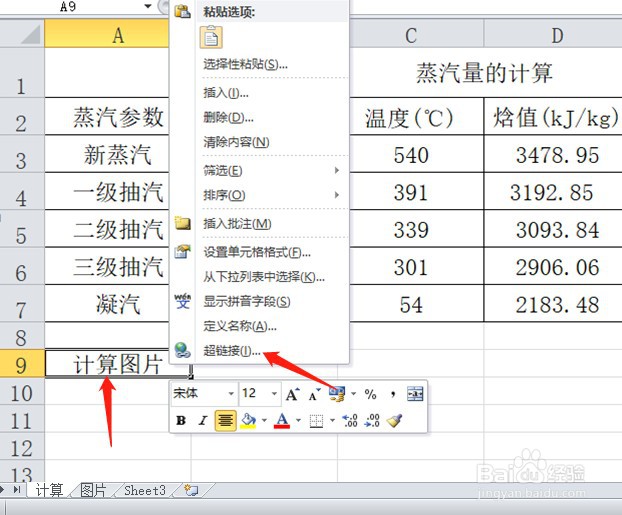
Task: Select the 焓值(kJ/kg) header cell
Action: coord(553,117)
